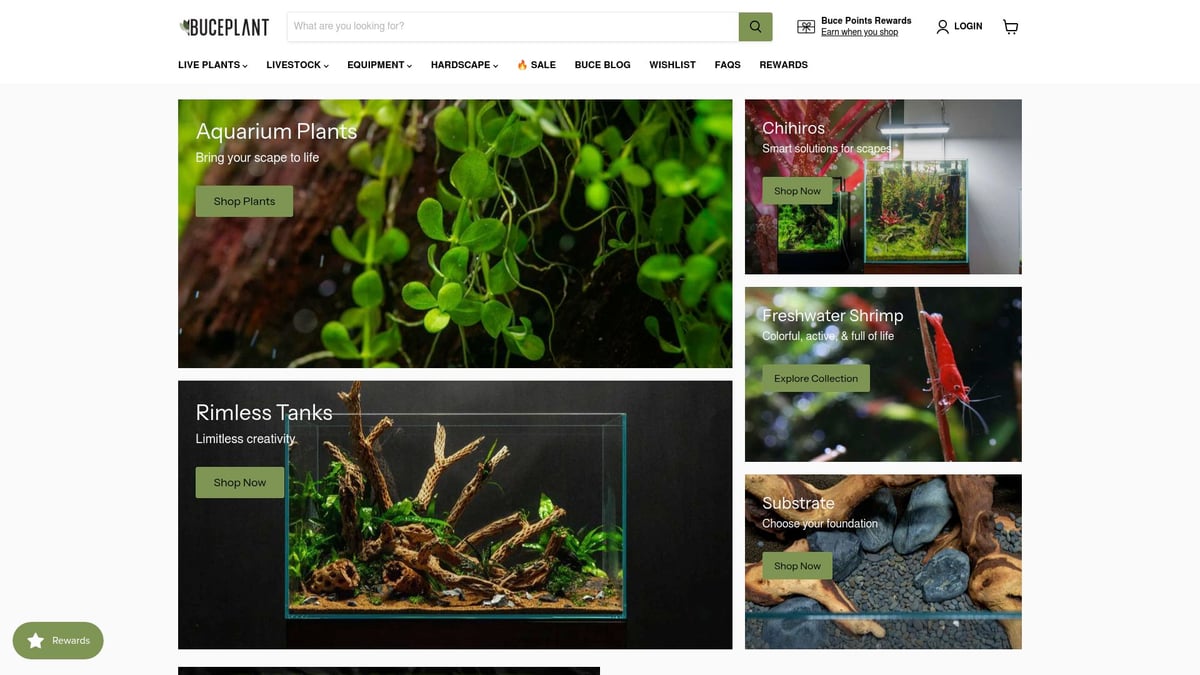The height and width of the screenshot is (675, 1200).
Task: Click the Aquarium Plants heading
Action: 276,131
